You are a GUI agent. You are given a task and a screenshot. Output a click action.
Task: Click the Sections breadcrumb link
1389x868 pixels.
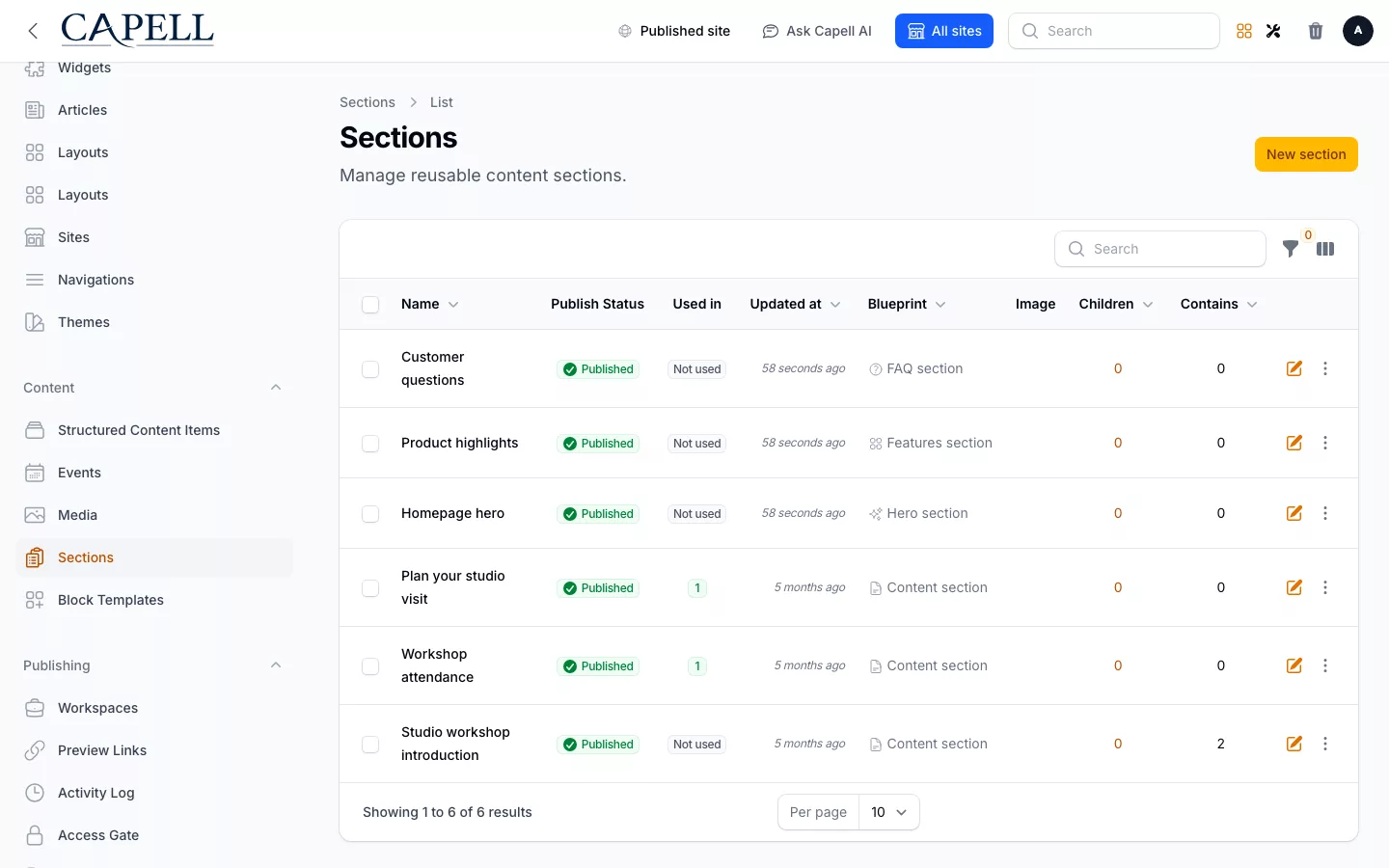coord(368,102)
